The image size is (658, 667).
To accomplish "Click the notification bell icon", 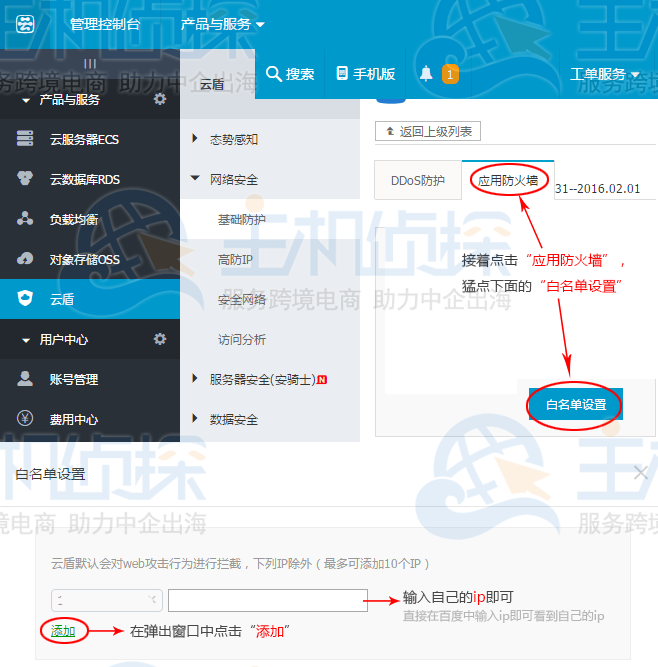I will point(426,74).
